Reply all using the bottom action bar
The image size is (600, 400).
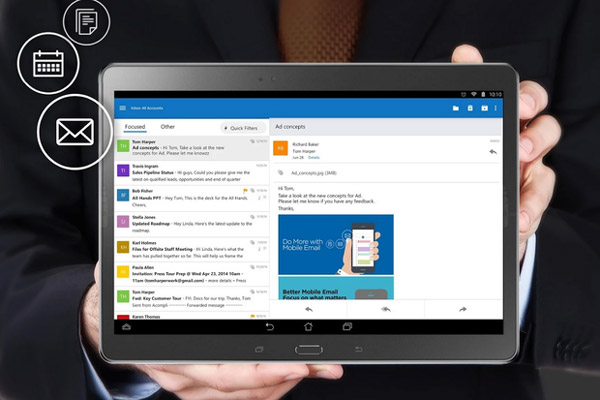(x=386, y=309)
